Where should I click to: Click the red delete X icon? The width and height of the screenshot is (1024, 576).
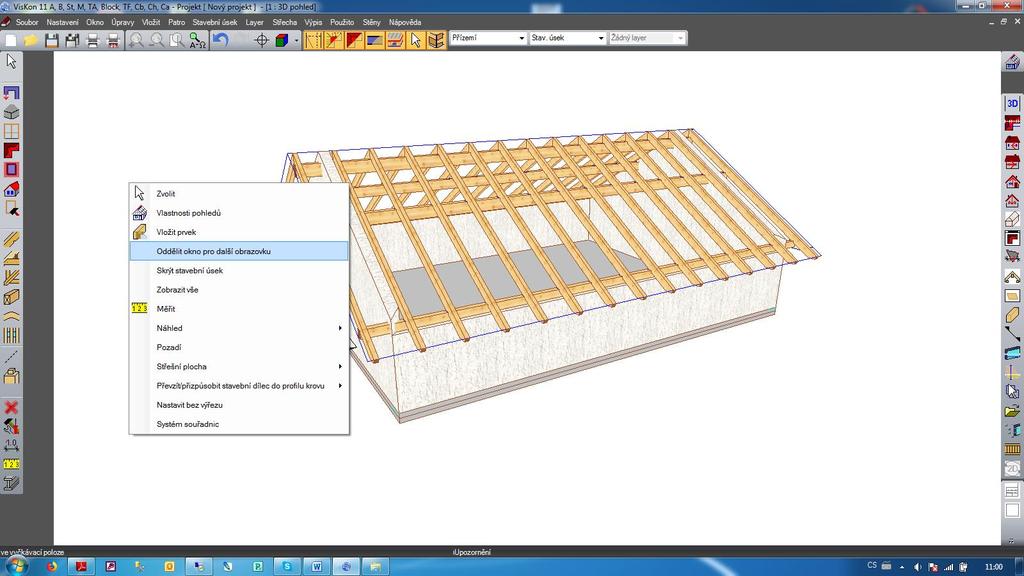11,408
